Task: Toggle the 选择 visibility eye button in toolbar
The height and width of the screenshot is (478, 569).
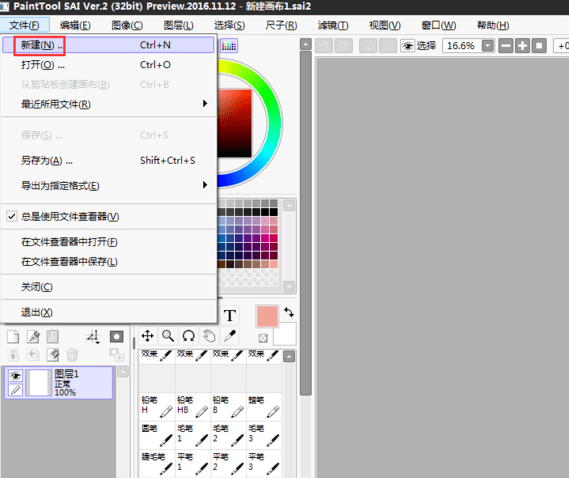Action: tap(408, 46)
